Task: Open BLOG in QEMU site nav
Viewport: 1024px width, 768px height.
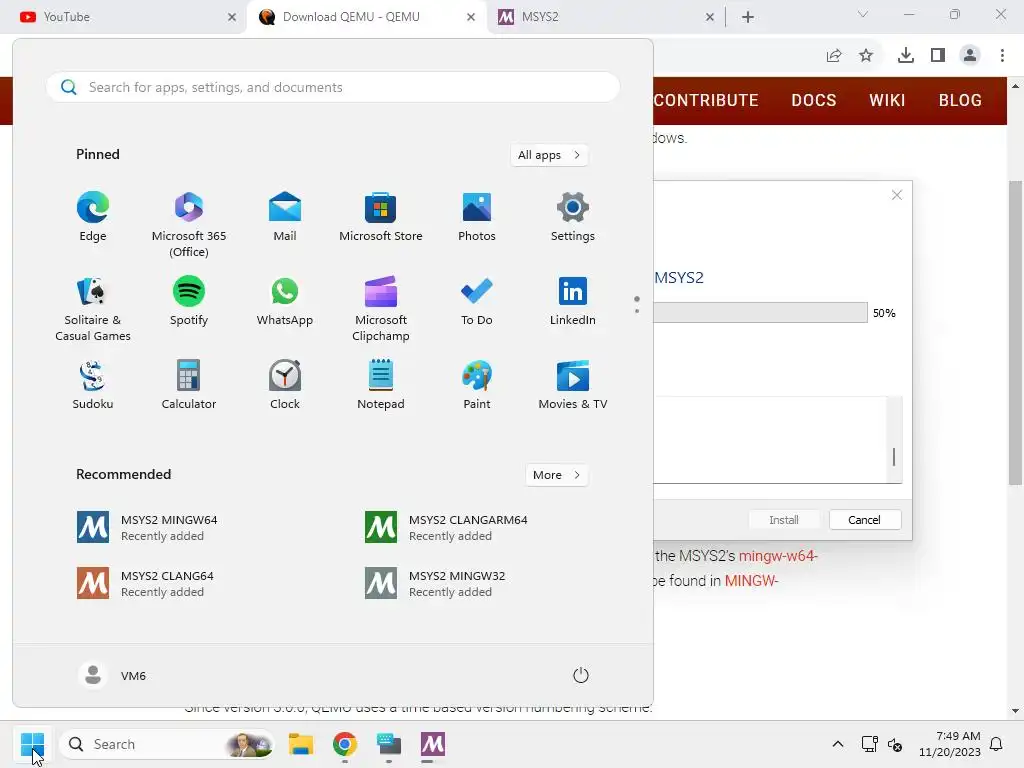Action: (x=960, y=100)
